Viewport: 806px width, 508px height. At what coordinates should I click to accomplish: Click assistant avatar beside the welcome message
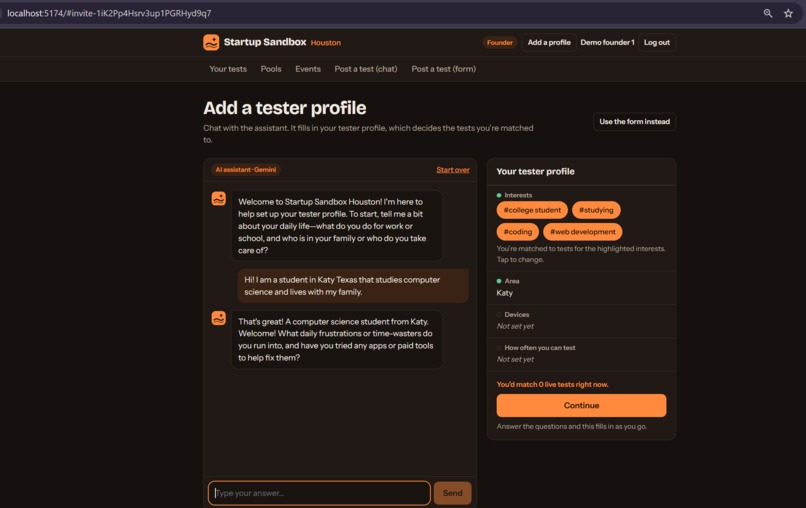tap(218, 198)
